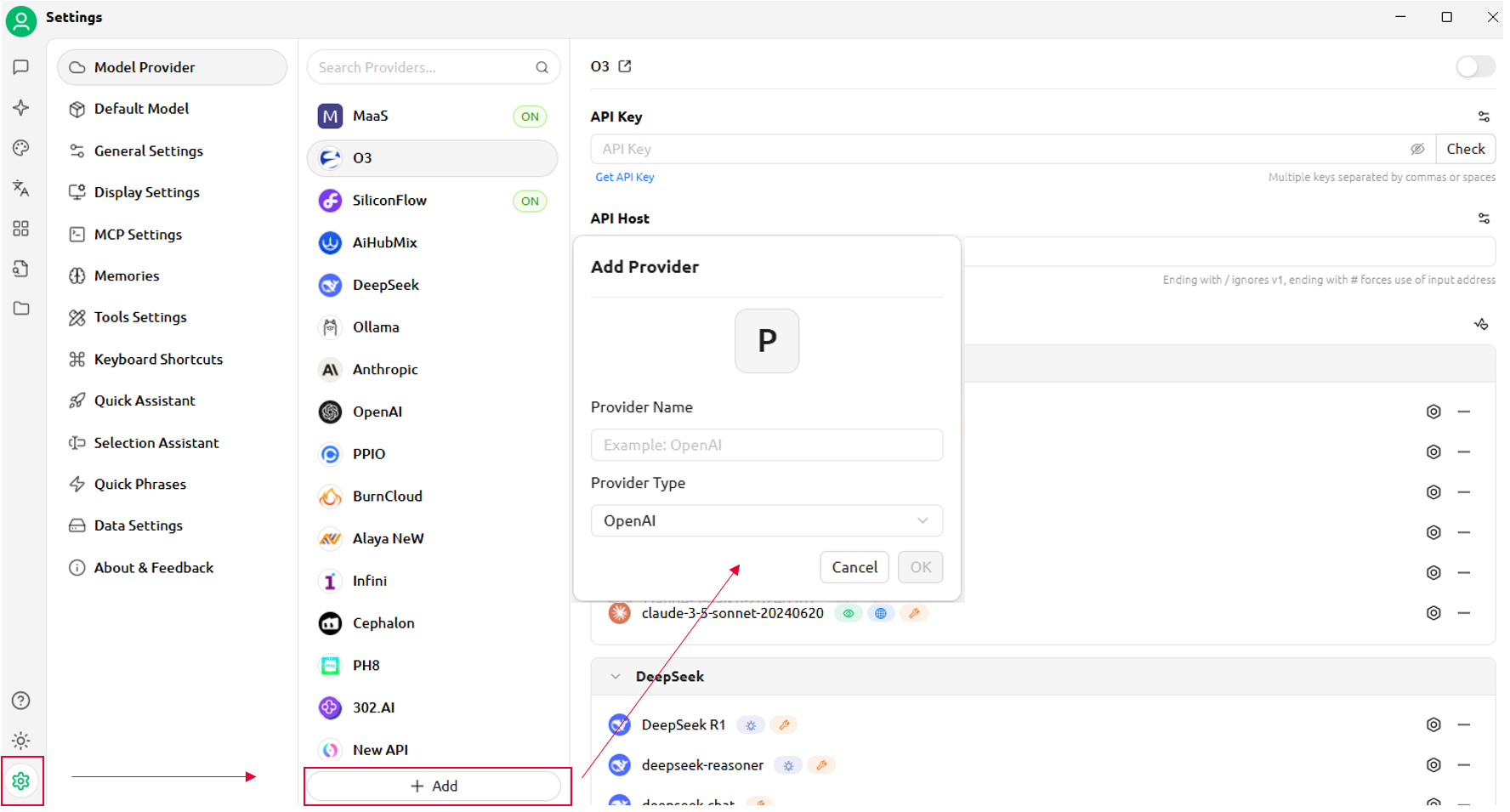Open the knowledge base sidebar icon
This screenshot has width=1510, height=812.
(21, 269)
